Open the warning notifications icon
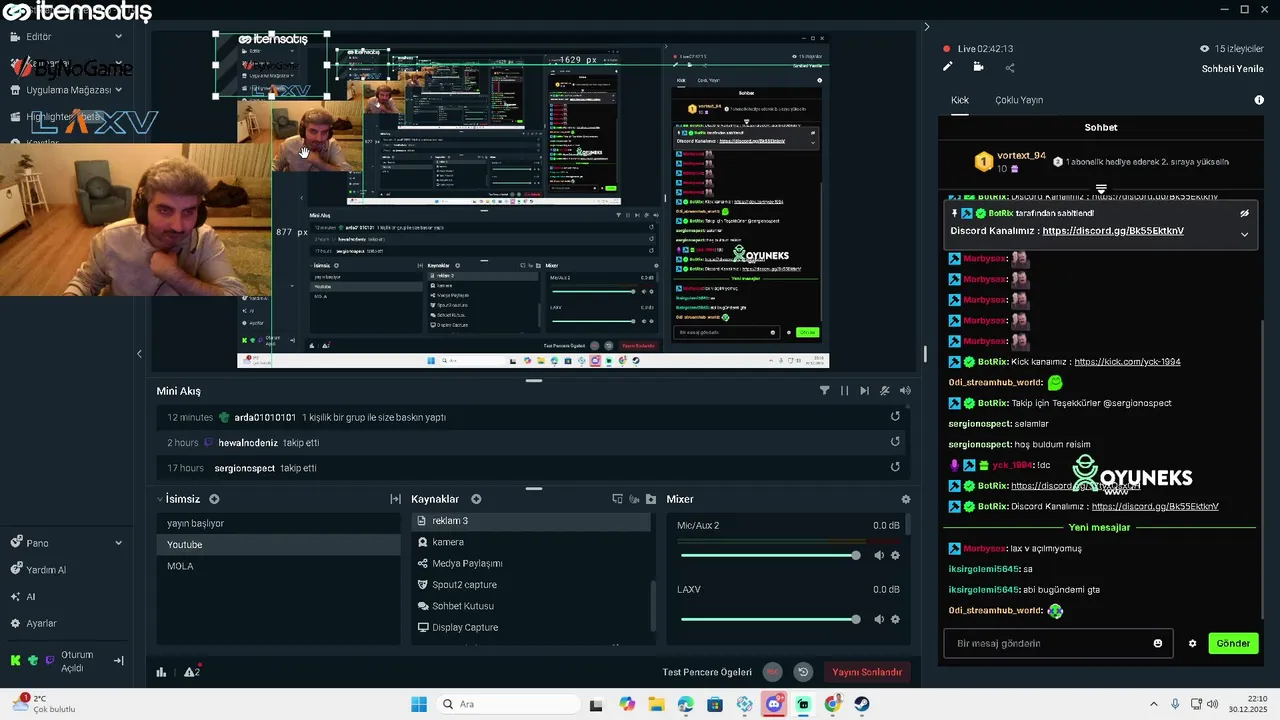Viewport: 1280px width, 720px height. [192, 671]
